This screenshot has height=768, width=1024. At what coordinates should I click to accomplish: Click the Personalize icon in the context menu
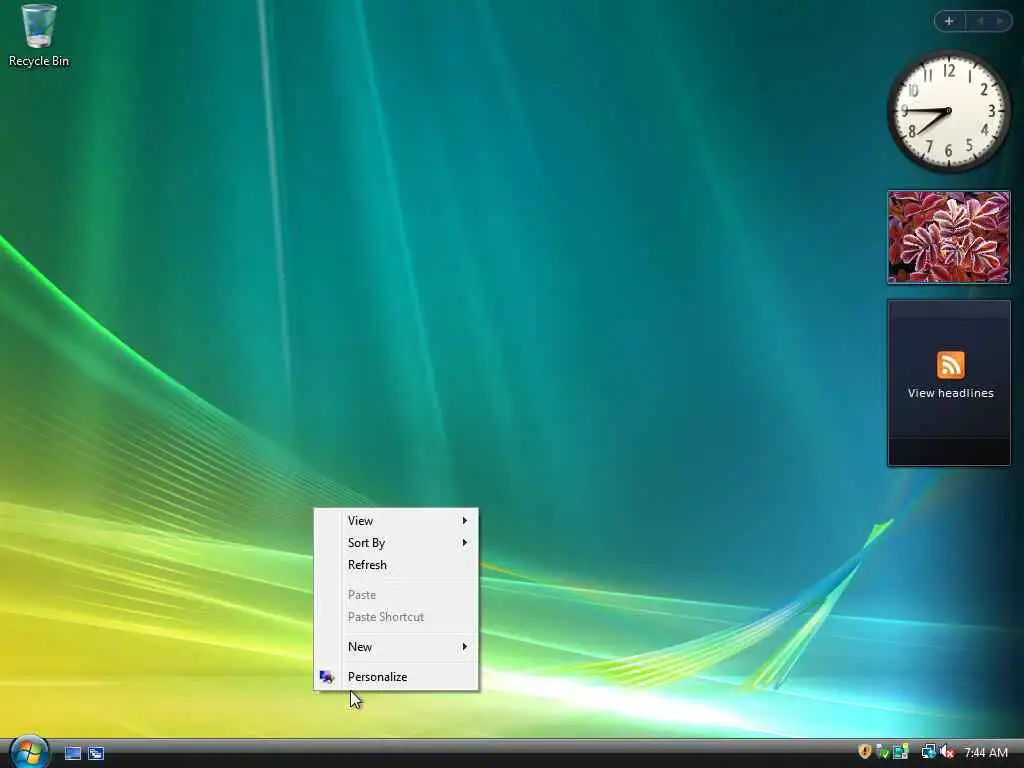tap(327, 677)
